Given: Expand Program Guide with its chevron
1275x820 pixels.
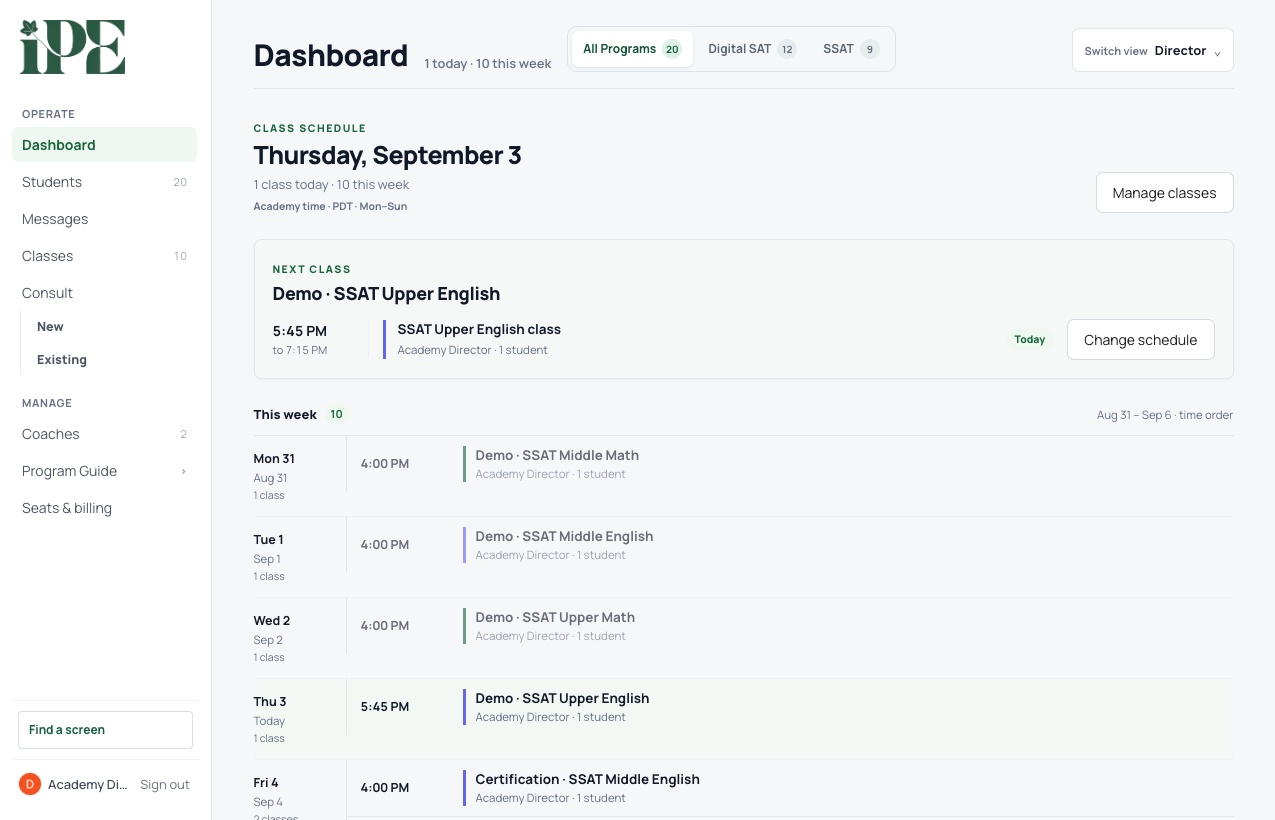Looking at the screenshot, I should (184, 471).
